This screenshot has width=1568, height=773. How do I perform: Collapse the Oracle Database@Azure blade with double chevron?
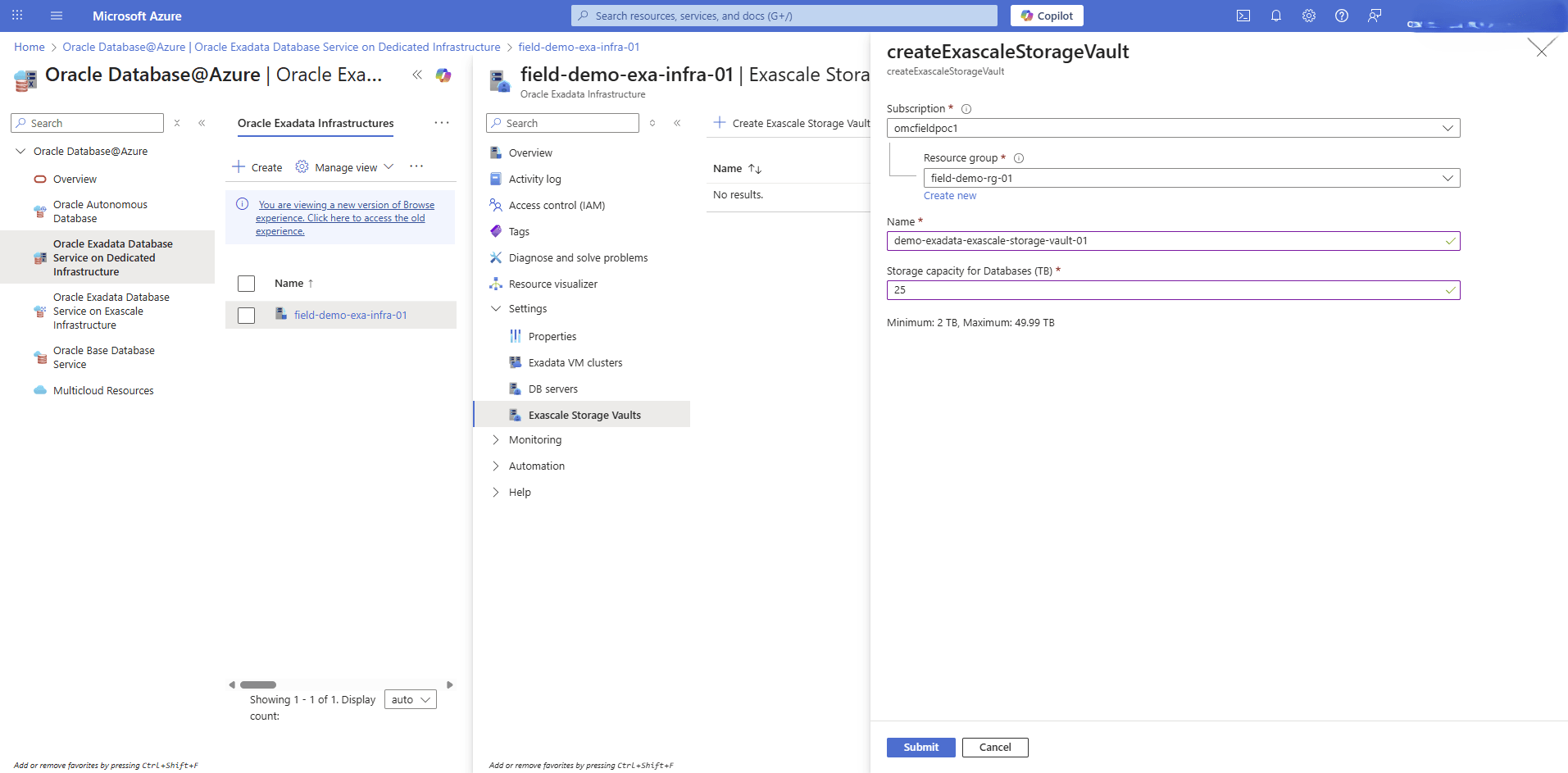tap(417, 75)
